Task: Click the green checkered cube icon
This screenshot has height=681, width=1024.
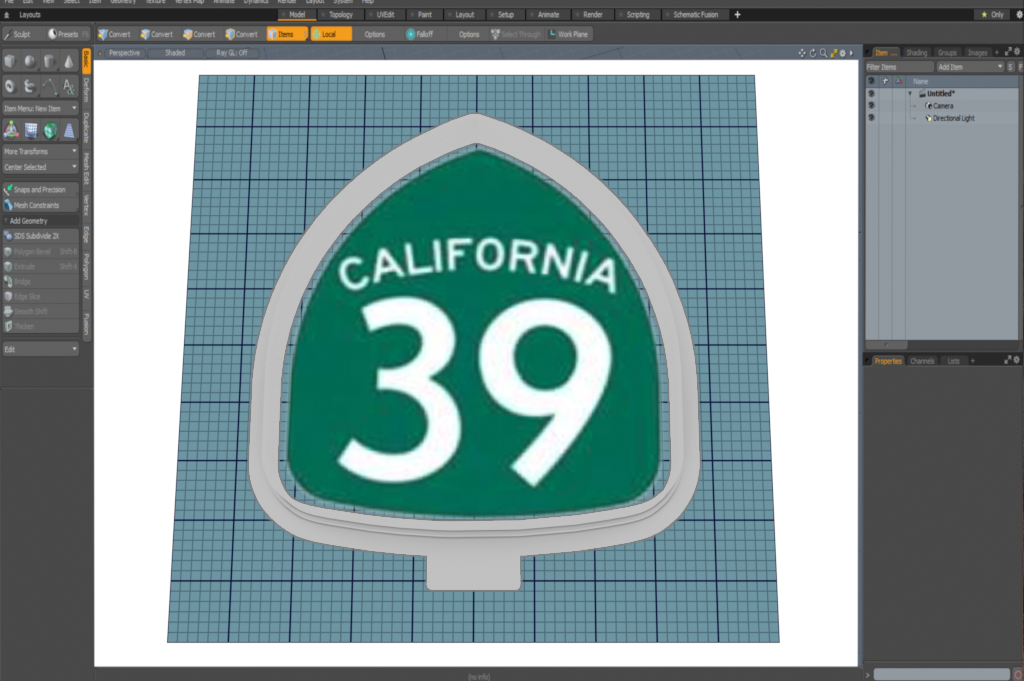Action: coord(50,130)
